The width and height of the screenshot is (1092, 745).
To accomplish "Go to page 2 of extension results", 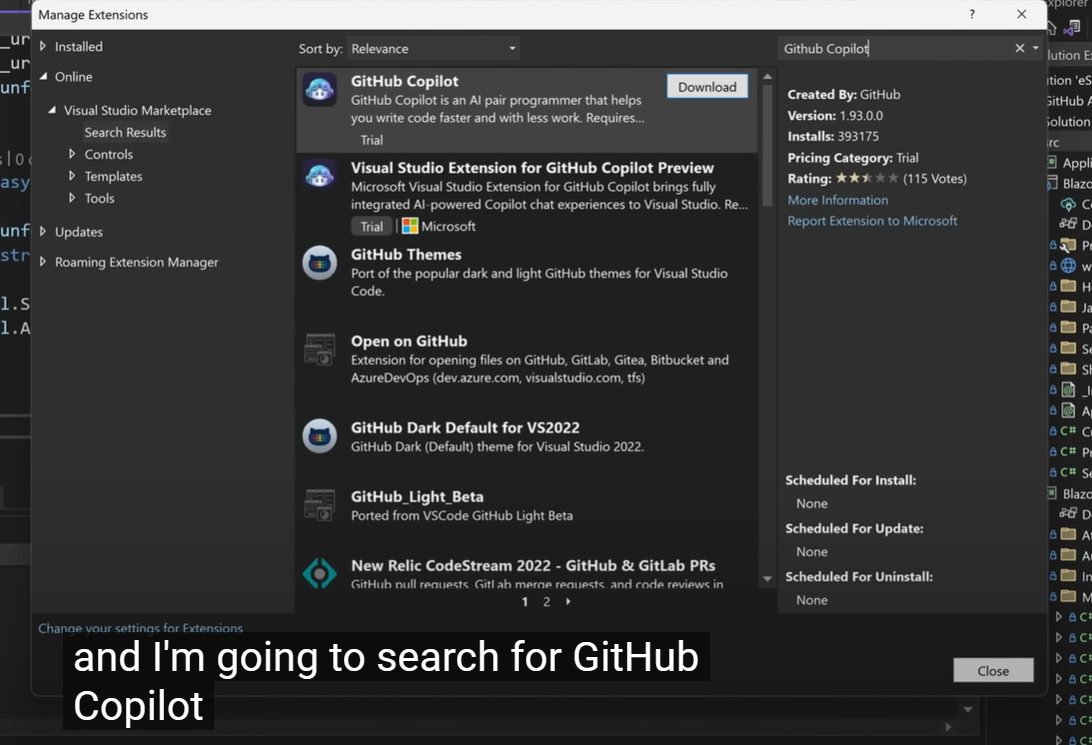I will (x=545, y=602).
